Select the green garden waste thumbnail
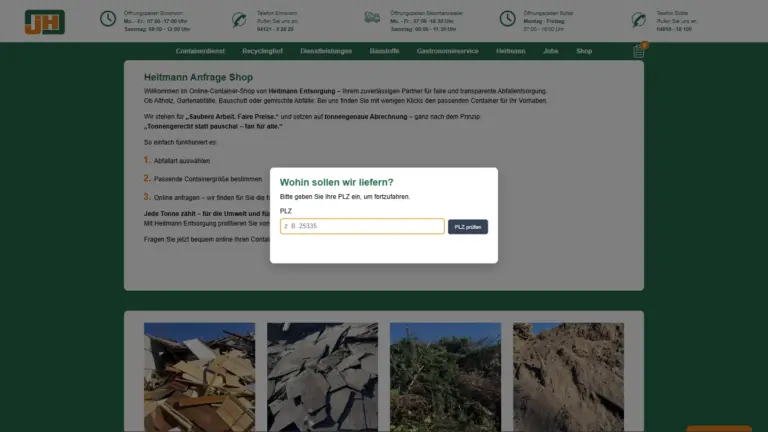768x432 pixels. click(445, 376)
